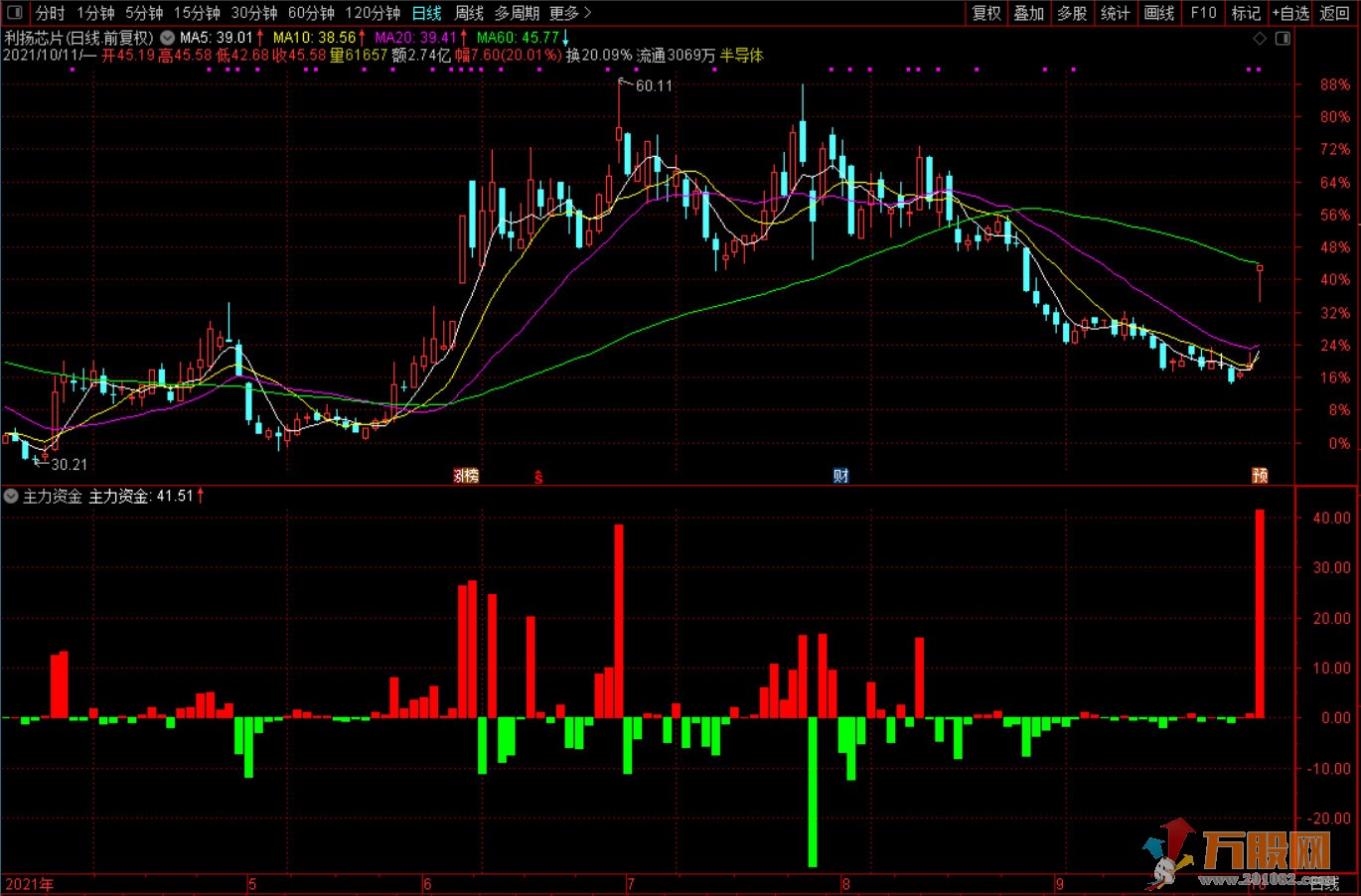The height and width of the screenshot is (896, 1361).
Task: Click the 标记 mark button
Action: pyautogui.click(x=1246, y=13)
